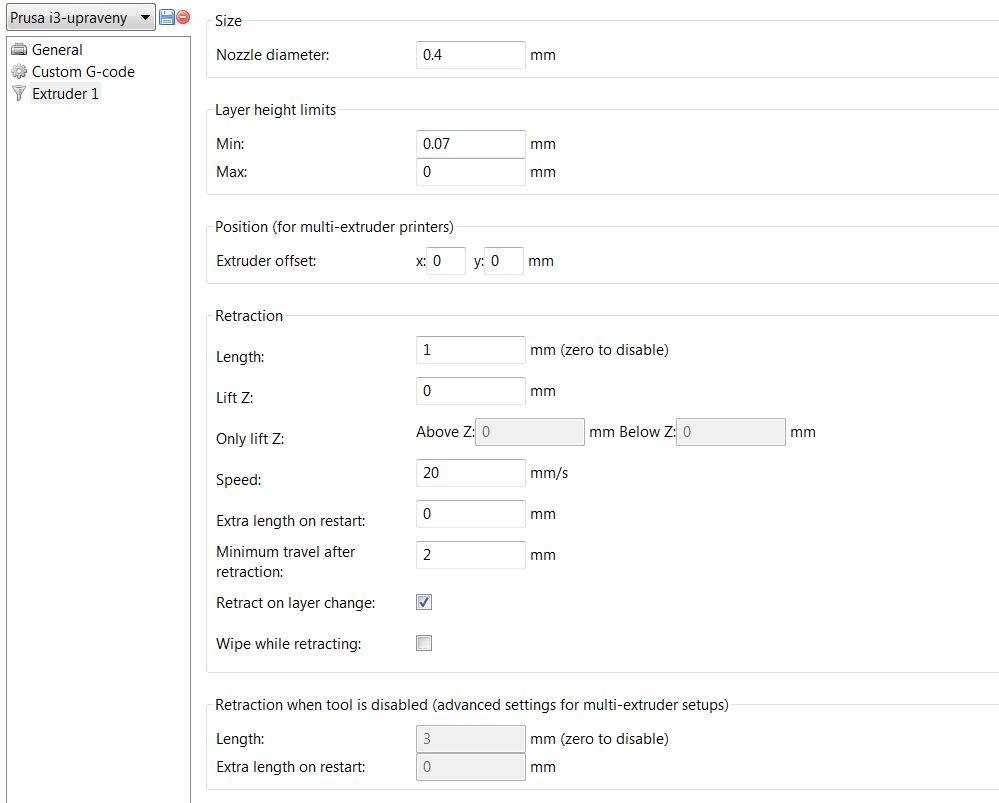
Task: Click the Lift Z input field
Action: pyautogui.click(x=470, y=391)
